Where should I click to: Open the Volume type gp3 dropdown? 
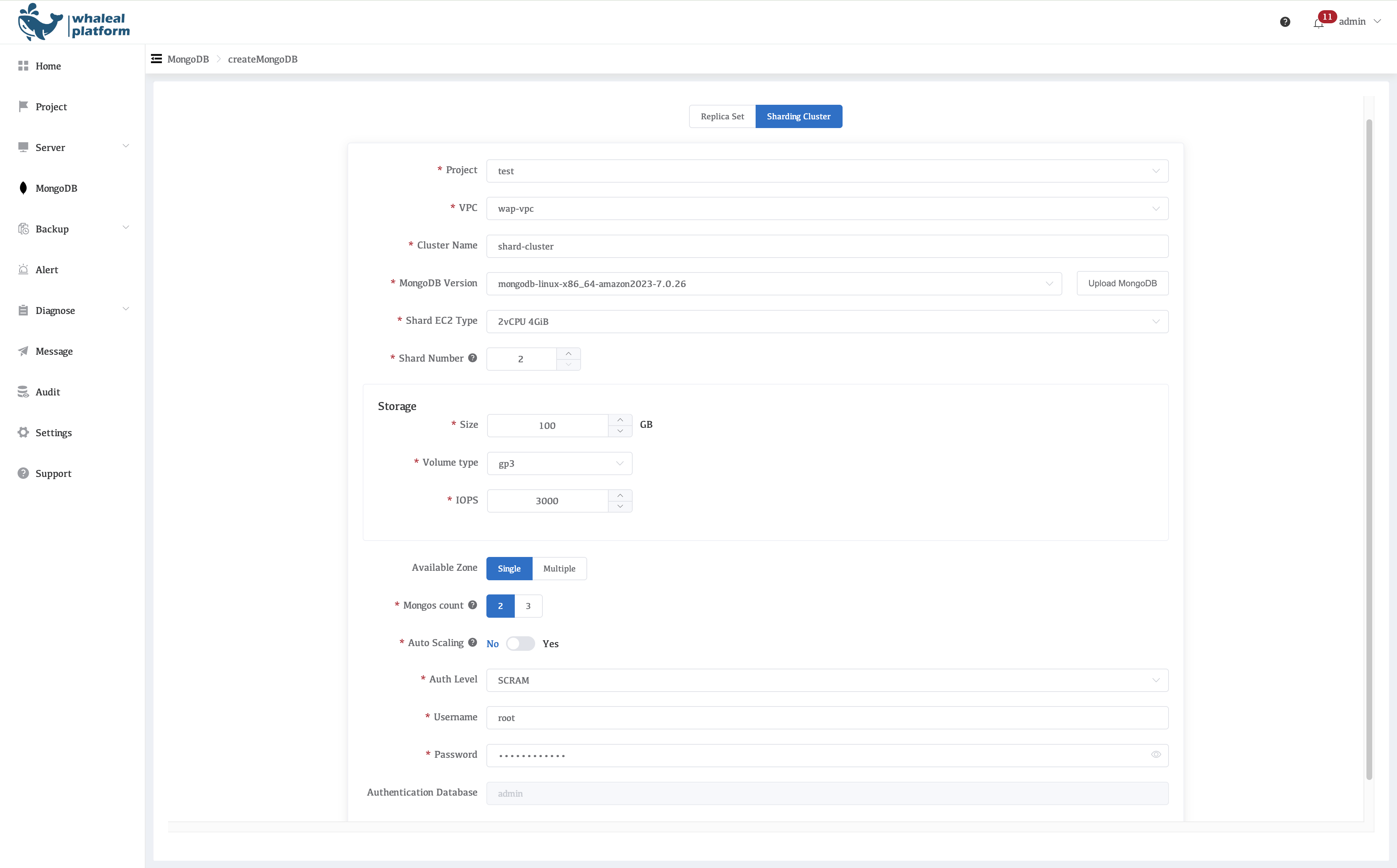coord(559,463)
